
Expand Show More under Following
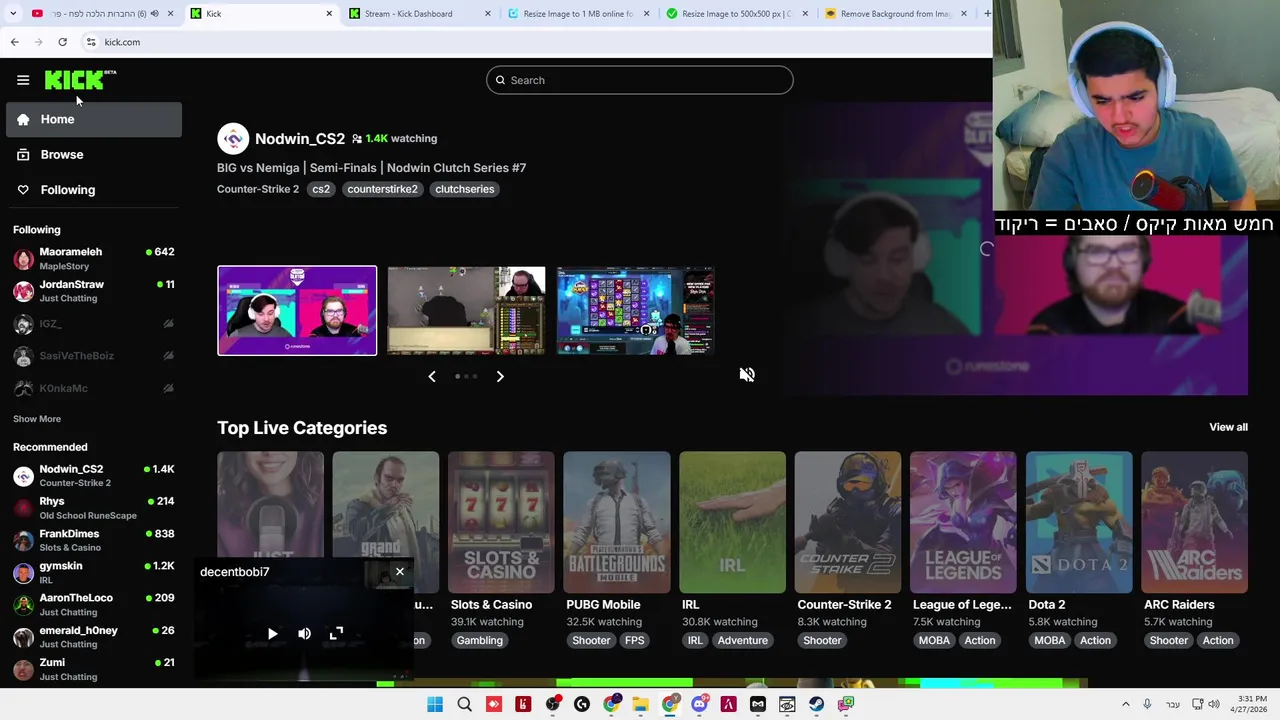pos(37,419)
